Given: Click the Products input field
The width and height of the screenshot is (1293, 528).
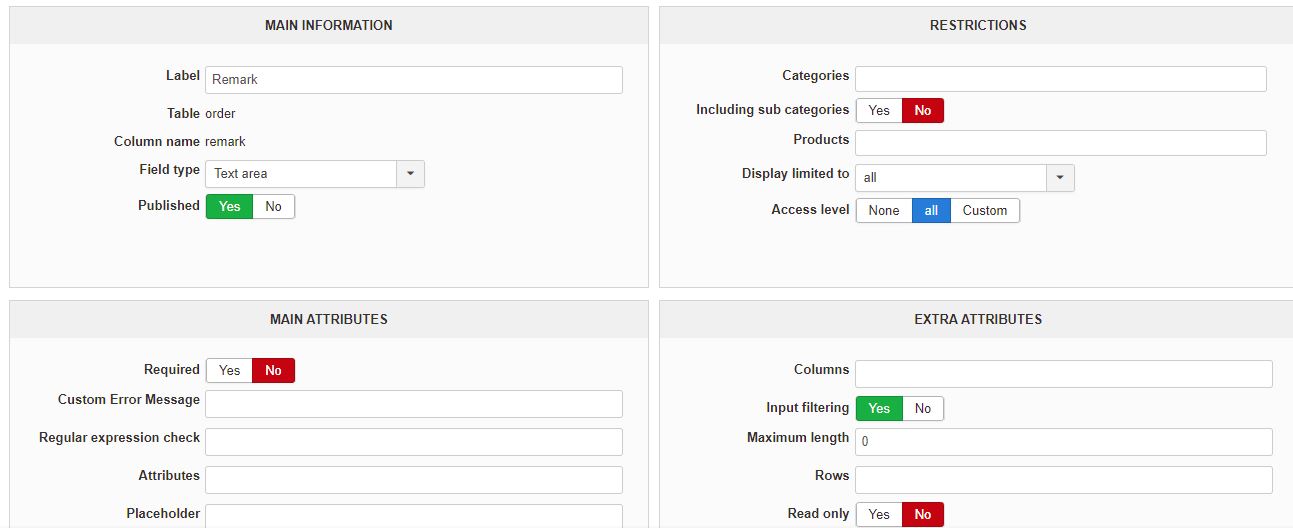Looking at the screenshot, I should (1060, 143).
